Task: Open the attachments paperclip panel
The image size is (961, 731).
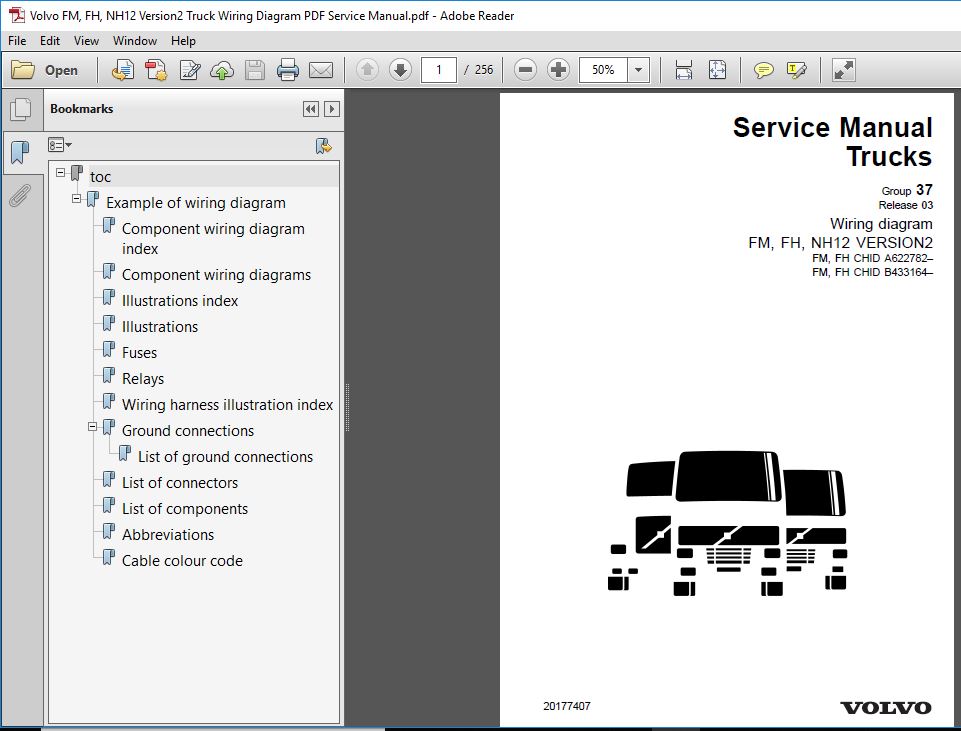Action: point(20,196)
